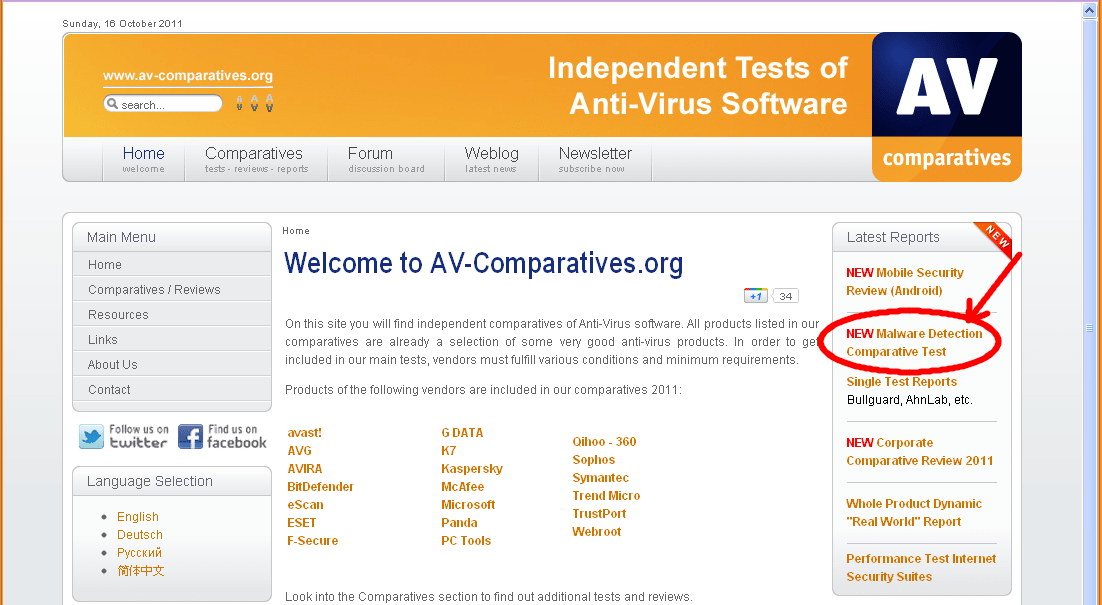
Task: Open the BitDefender vendor link
Action: click(x=320, y=486)
